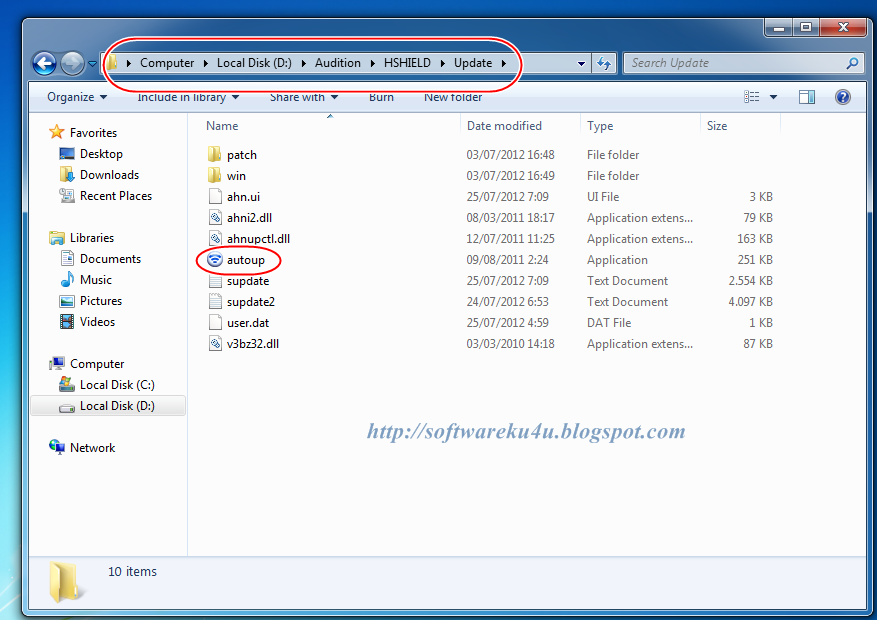Click the Forward navigation arrow button
The height and width of the screenshot is (620, 877).
click(72, 63)
